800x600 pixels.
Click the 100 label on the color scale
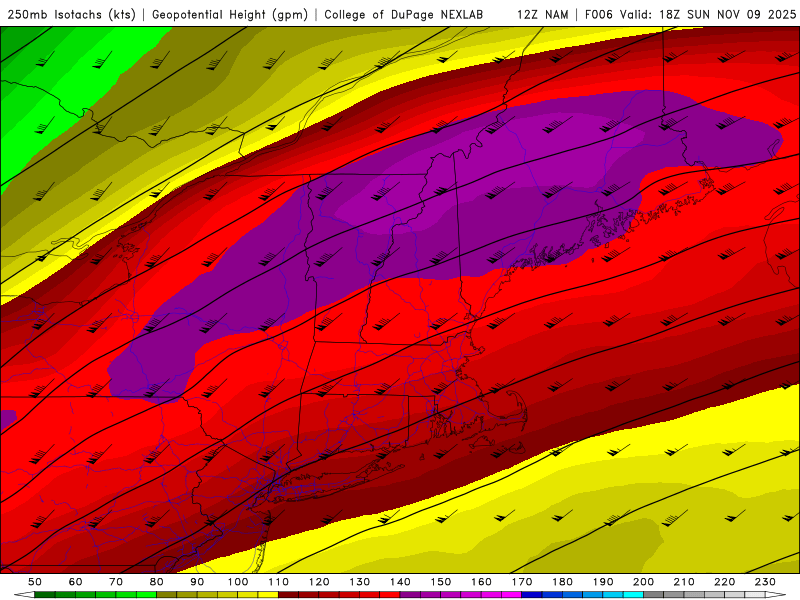click(238, 582)
